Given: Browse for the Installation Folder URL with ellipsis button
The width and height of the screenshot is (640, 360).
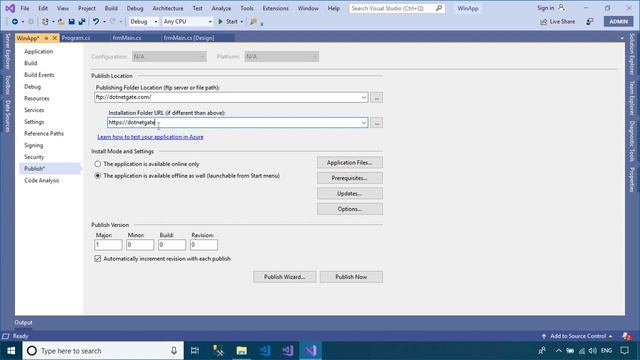Looking at the screenshot, I should point(376,123).
